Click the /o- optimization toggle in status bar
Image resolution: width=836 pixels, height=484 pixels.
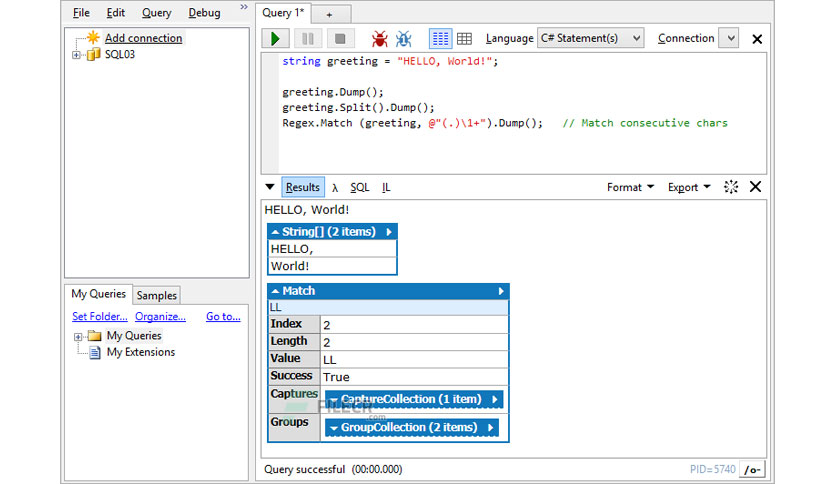(x=752, y=470)
